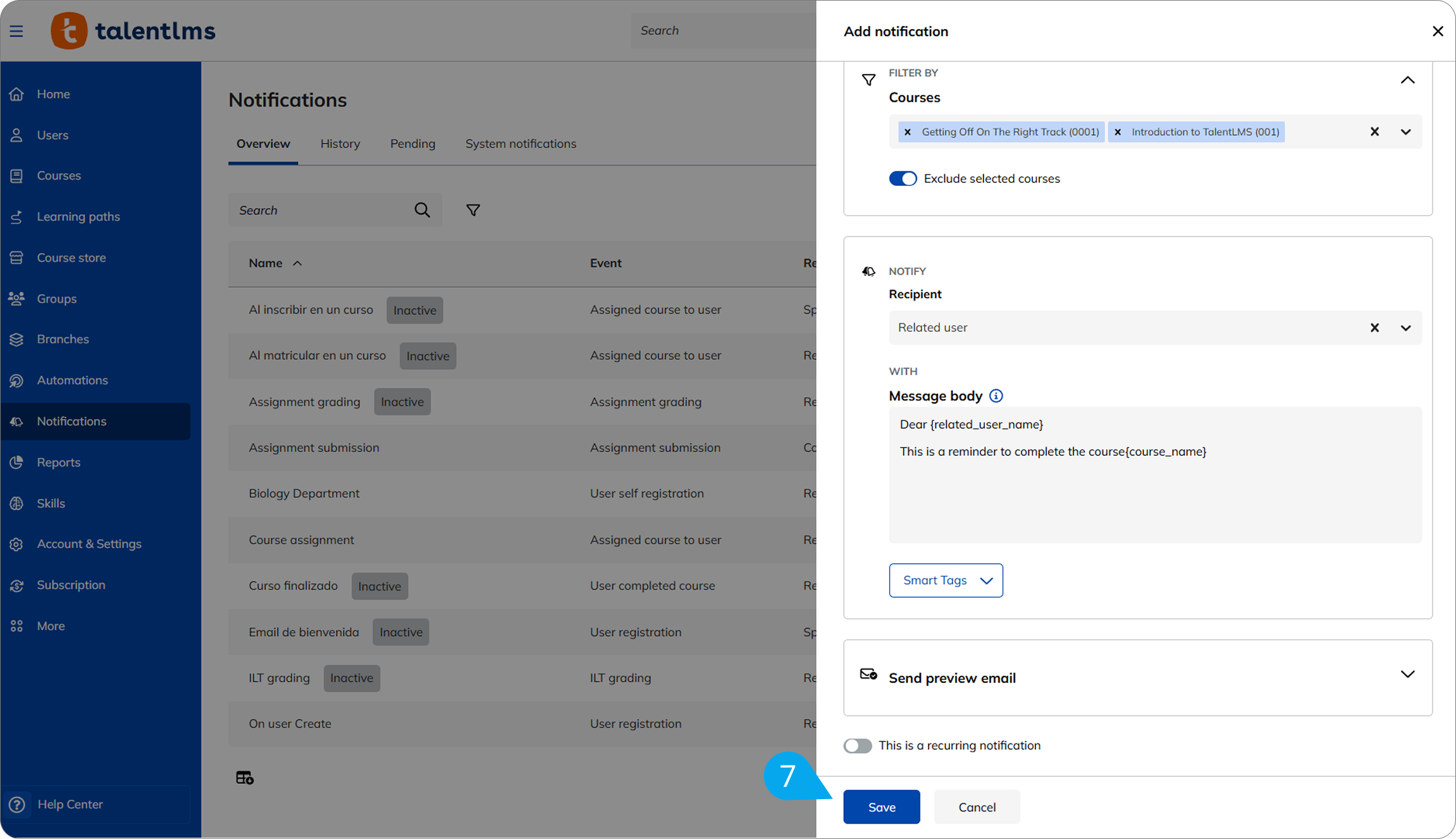The image size is (1456, 839).
Task: Click into the Message body text area
Action: click(1154, 493)
